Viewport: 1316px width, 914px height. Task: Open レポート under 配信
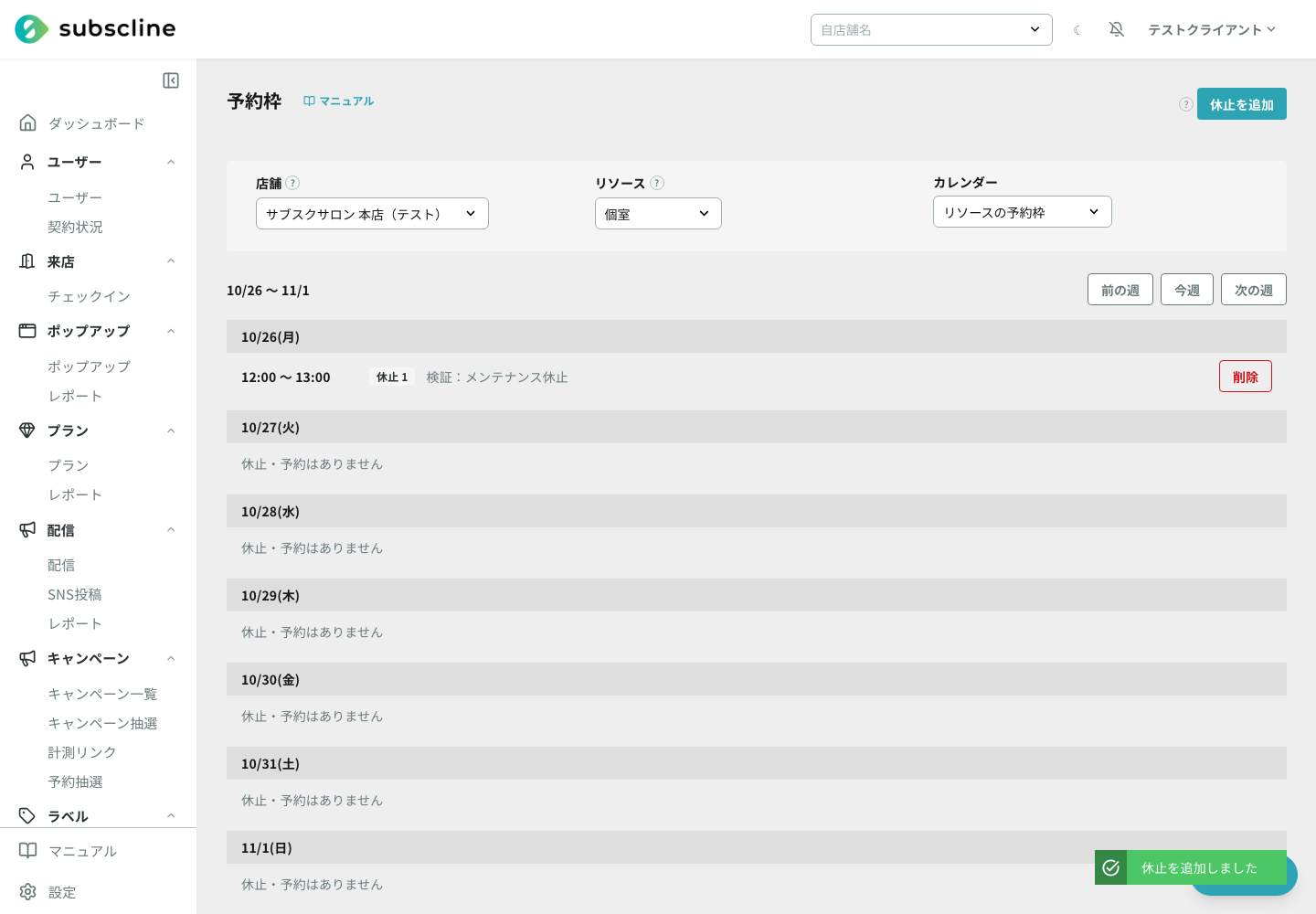75,623
